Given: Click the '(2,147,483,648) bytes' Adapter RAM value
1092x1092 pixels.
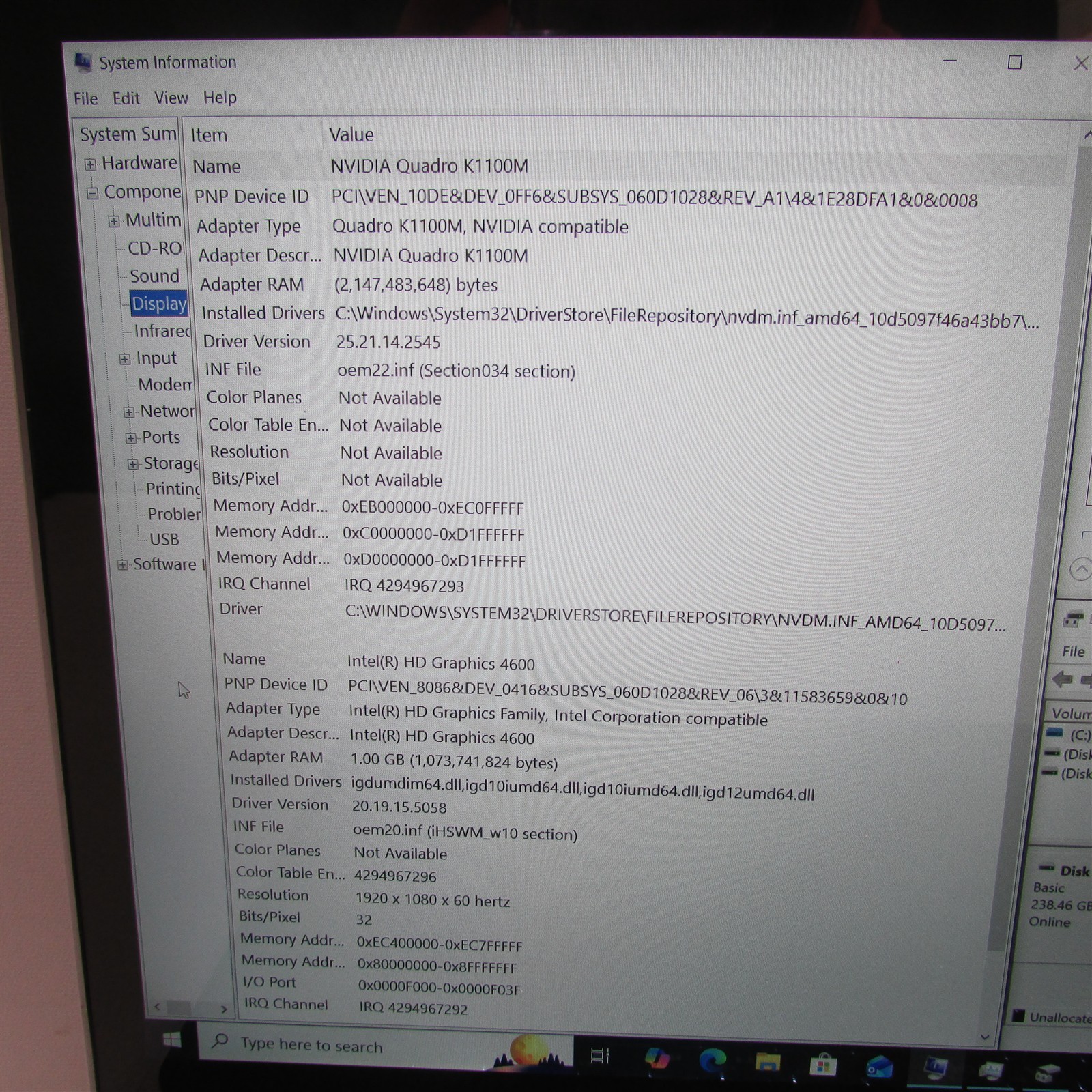Looking at the screenshot, I should [416, 285].
